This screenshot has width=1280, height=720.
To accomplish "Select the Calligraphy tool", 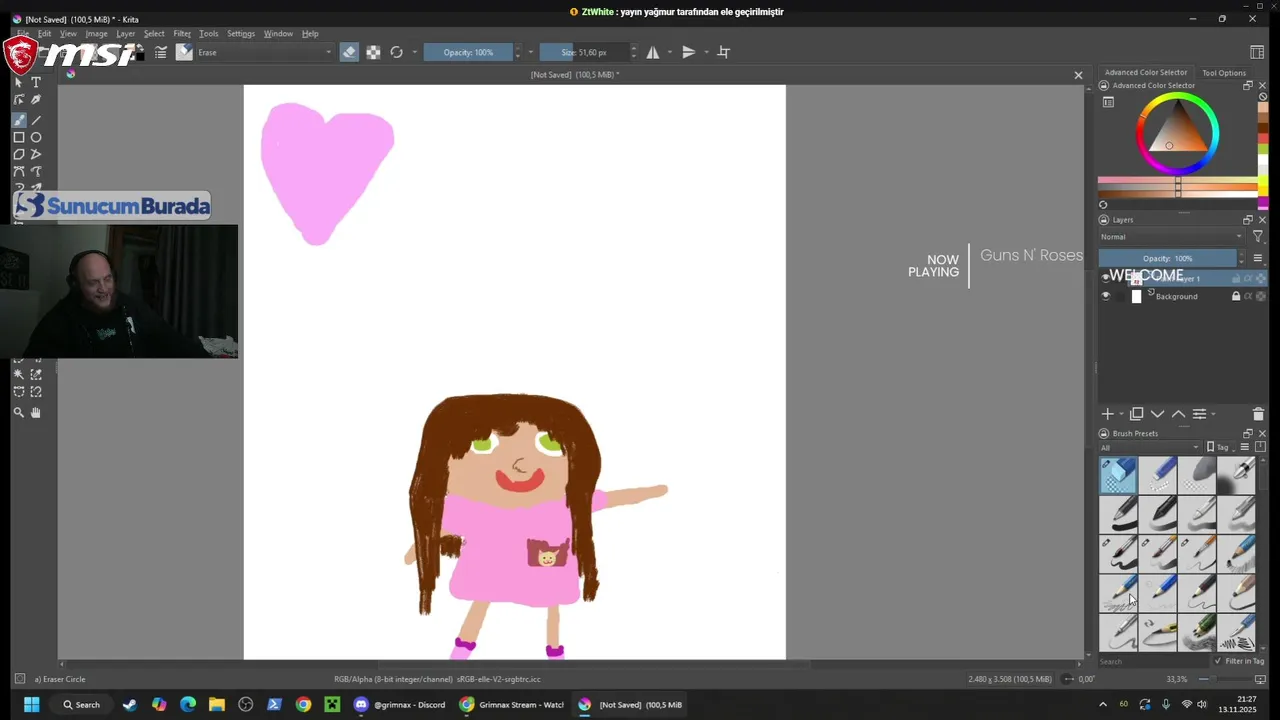I will coord(36,100).
